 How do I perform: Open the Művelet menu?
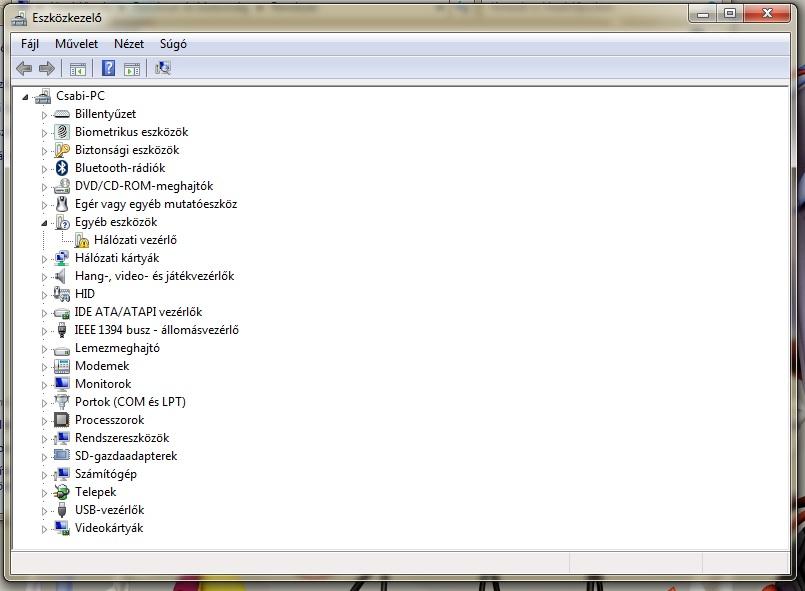point(76,44)
